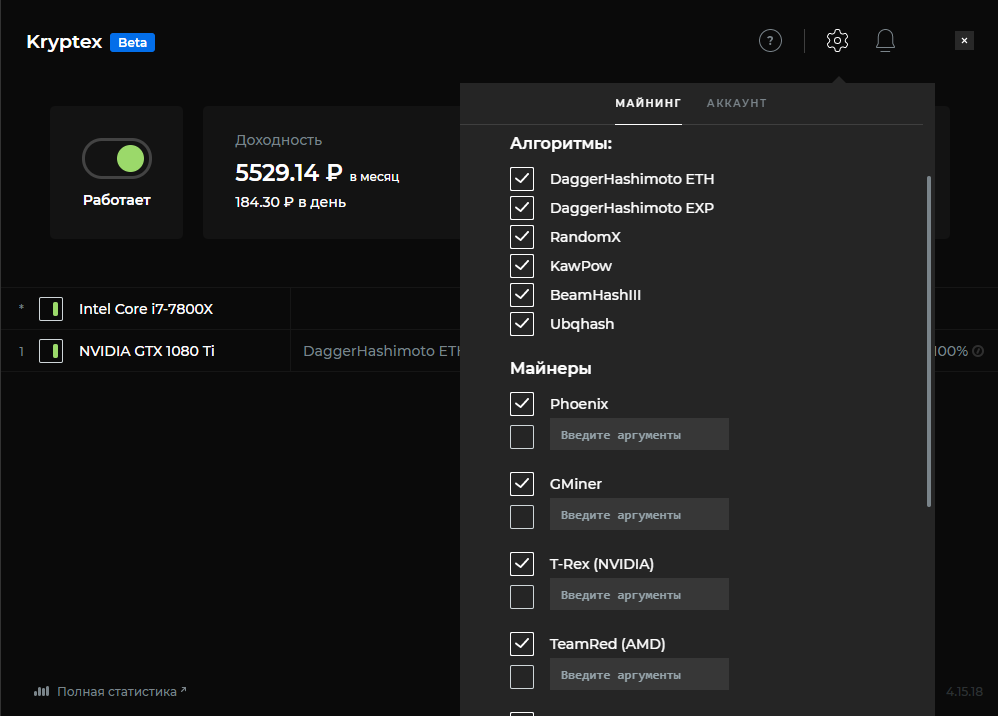Click the Майнеры section heading
Image resolution: width=998 pixels, height=716 pixels.
pyautogui.click(x=551, y=369)
